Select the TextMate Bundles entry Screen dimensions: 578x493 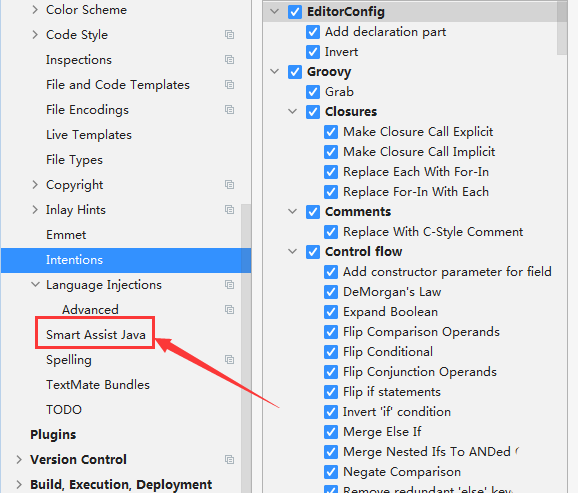coord(98,385)
